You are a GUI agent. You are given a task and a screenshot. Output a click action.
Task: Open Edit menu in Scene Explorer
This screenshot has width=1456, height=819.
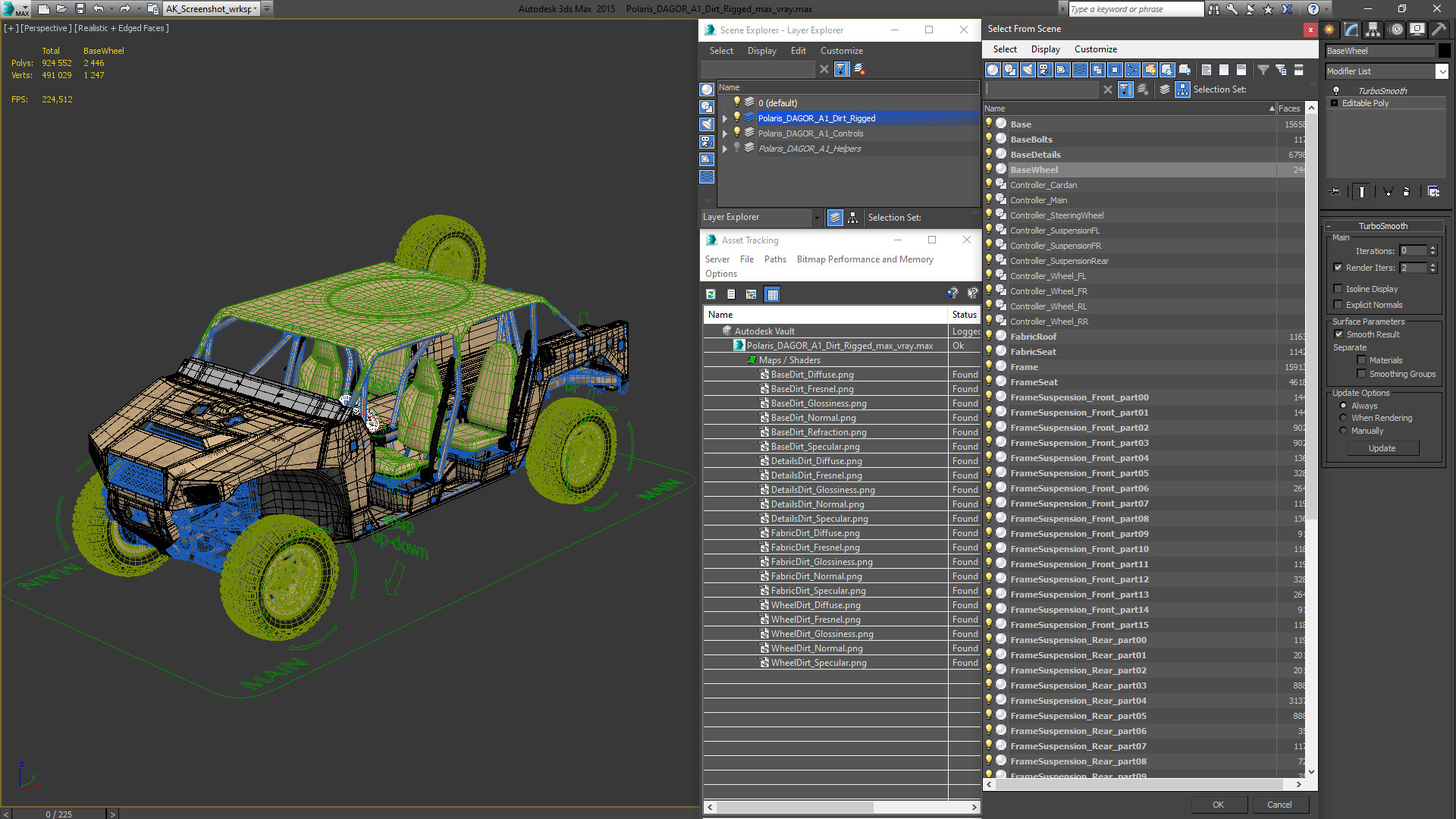tap(798, 51)
